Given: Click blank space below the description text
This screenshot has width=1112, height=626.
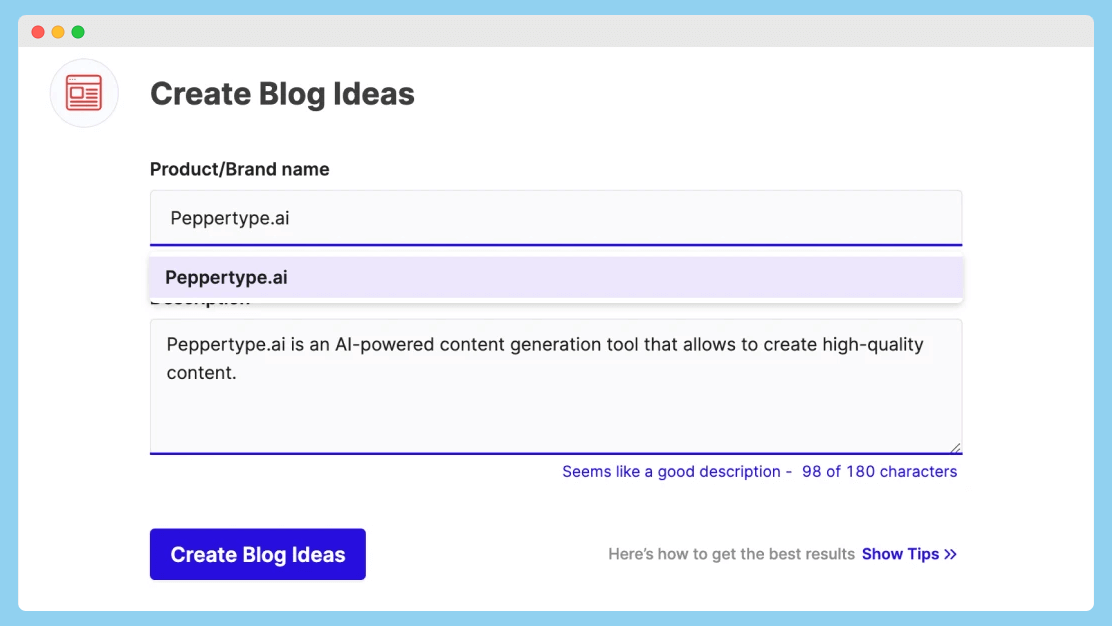Looking at the screenshot, I should point(556,418).
